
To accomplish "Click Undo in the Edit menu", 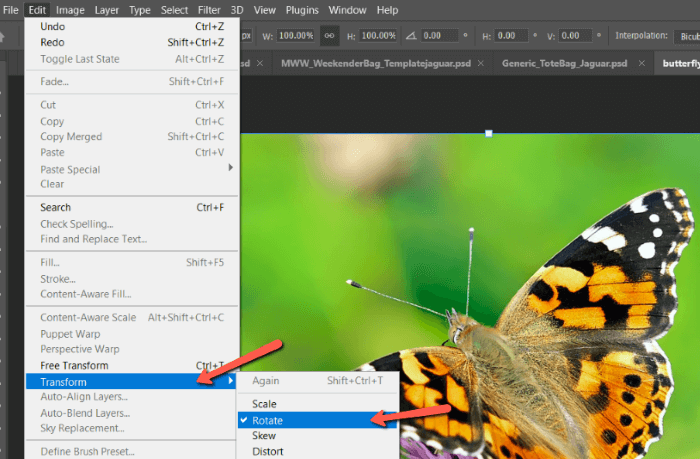I will 53,26.
